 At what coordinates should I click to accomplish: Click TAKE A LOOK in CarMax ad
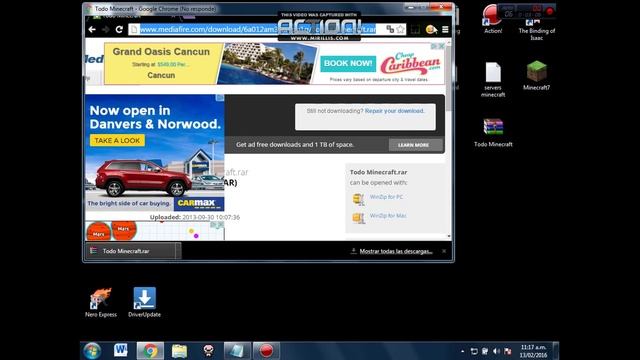point(117,140)
